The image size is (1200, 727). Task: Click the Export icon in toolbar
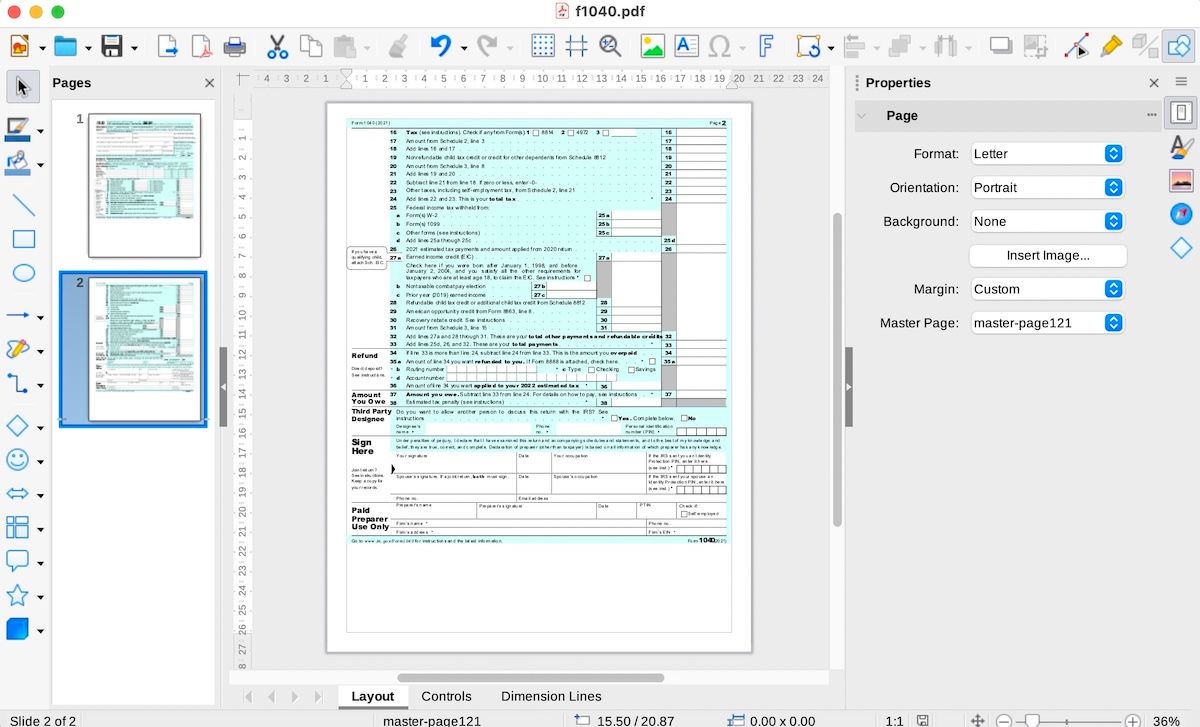pos(167,46)
